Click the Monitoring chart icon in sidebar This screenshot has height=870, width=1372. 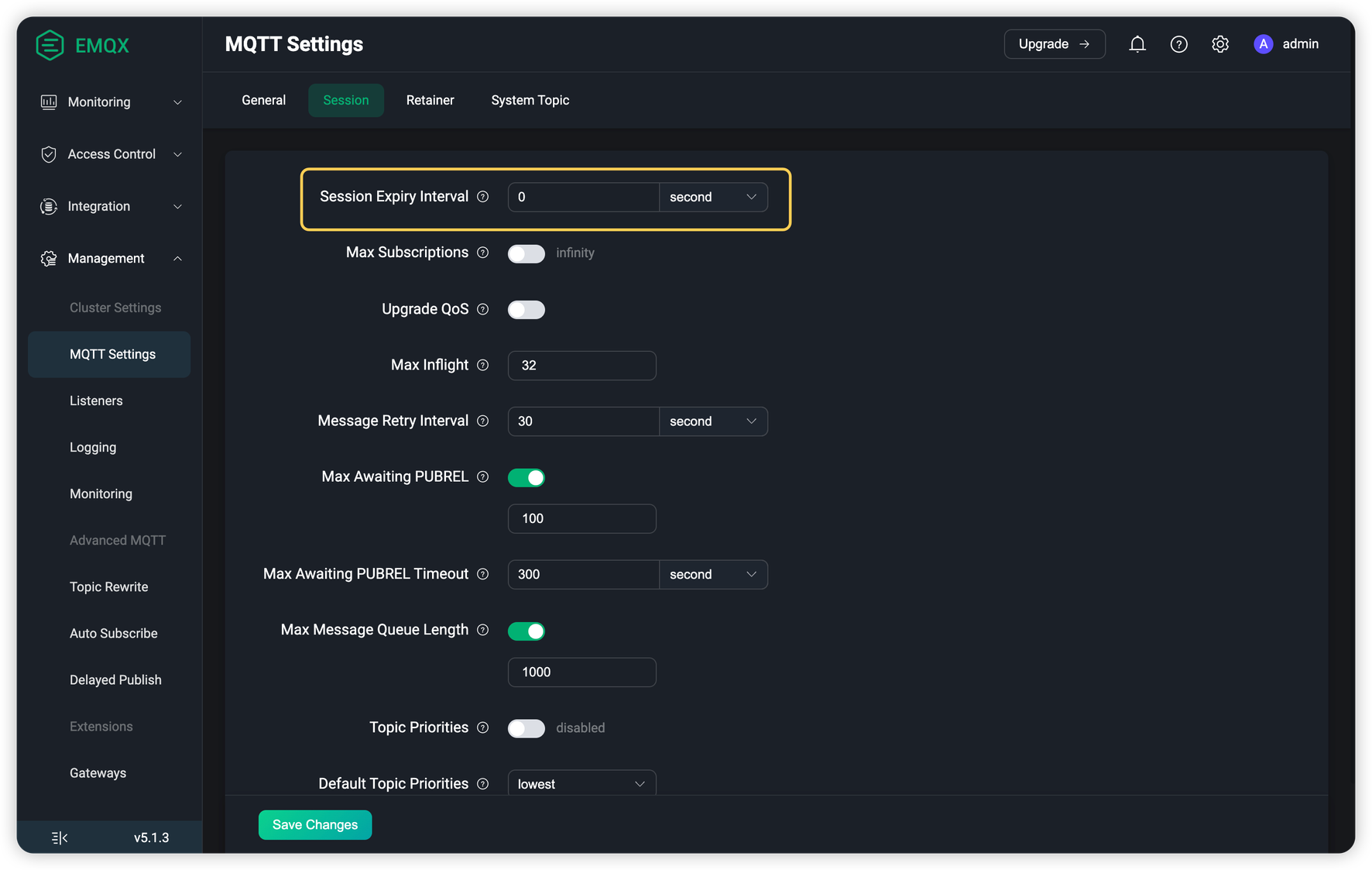tap(49, 101)
